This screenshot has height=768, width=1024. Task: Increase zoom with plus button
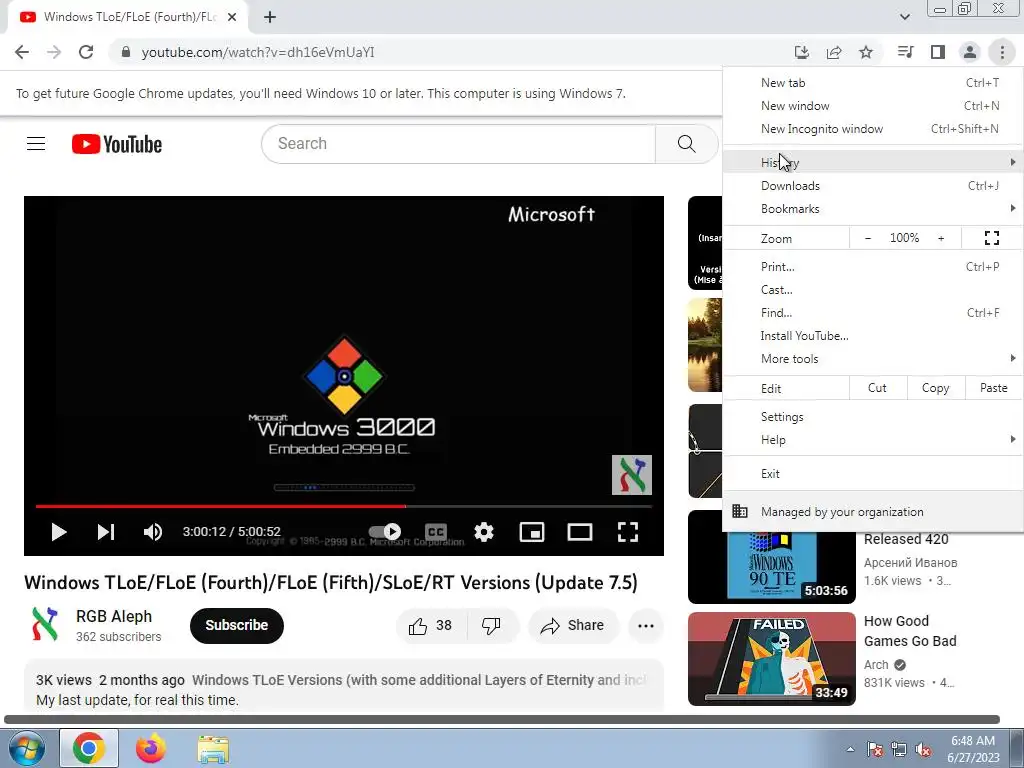(x=941, y=238)
